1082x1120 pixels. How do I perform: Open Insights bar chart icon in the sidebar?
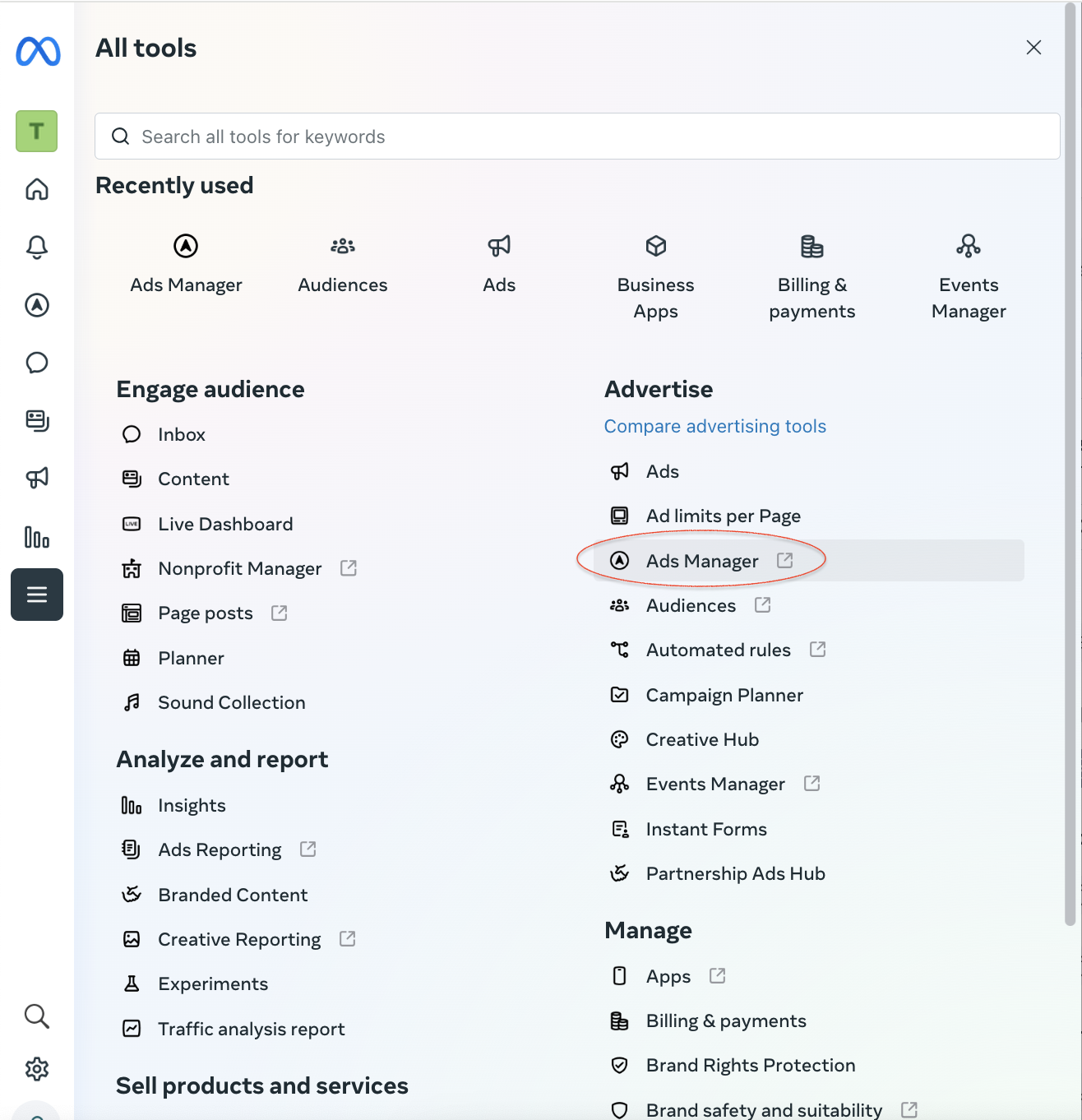37,537
